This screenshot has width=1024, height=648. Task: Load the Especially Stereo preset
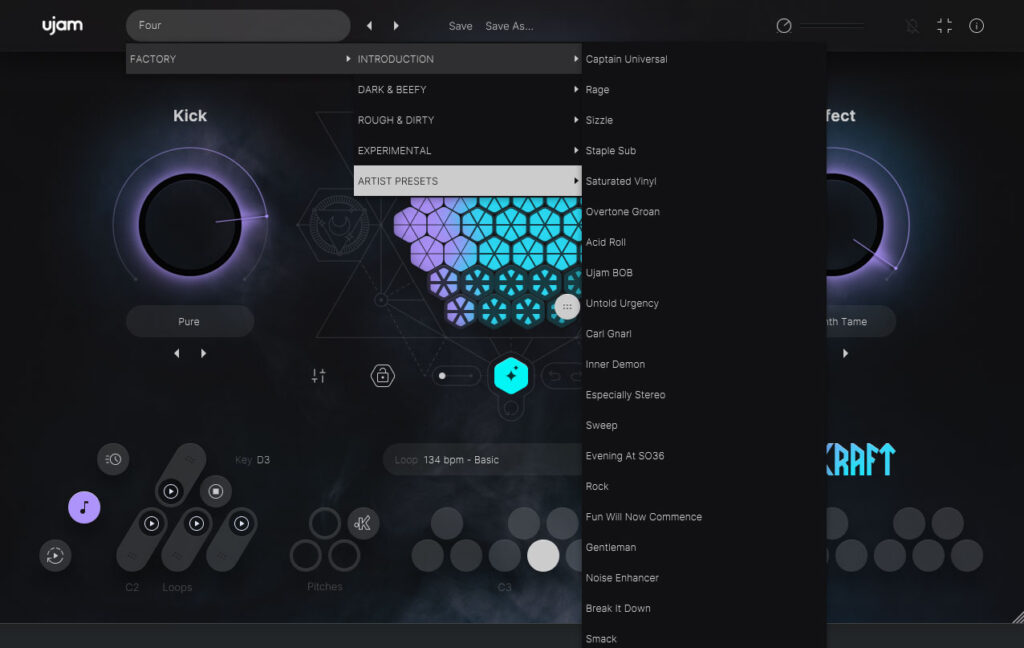704,395
